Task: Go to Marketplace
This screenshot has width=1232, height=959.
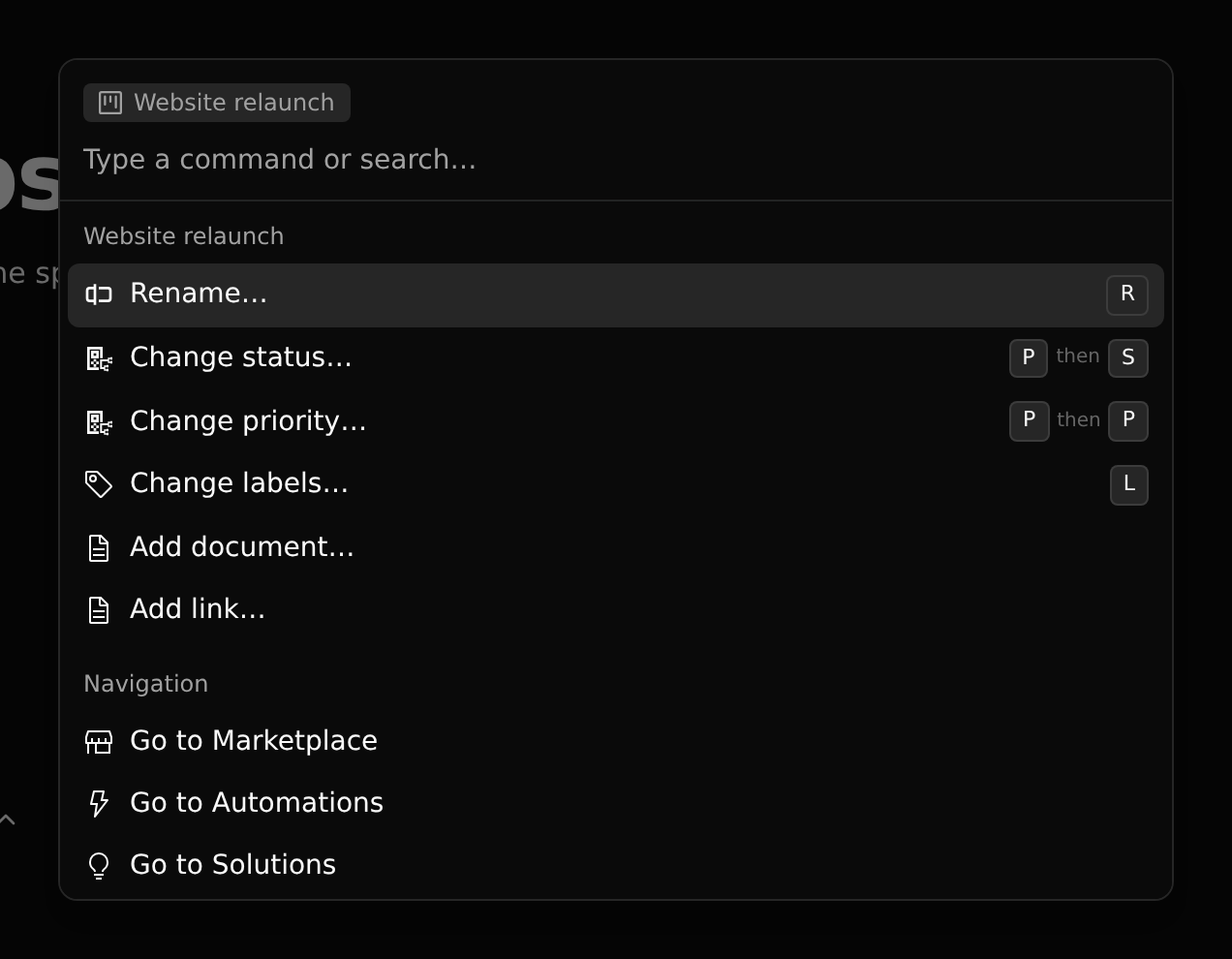Action: point(616,741)
